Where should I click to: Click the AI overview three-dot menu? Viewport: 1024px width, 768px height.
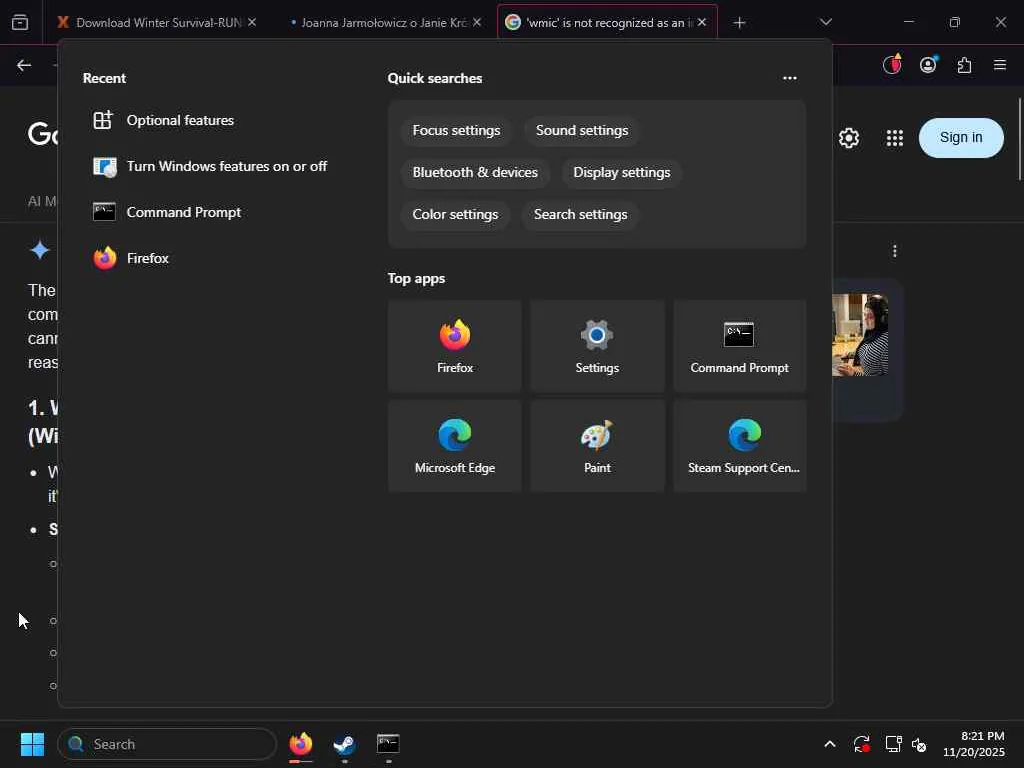pos(895,251)
